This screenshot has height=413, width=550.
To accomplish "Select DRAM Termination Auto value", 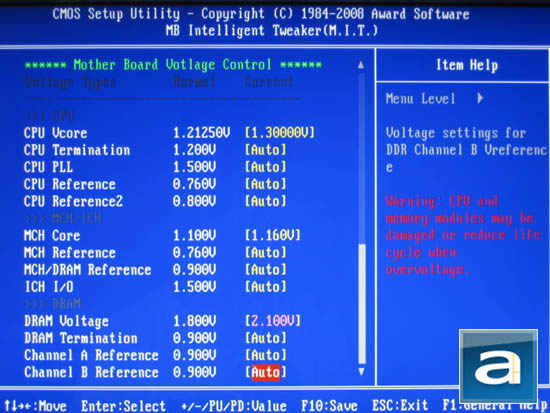I will (x=266, y=338).
